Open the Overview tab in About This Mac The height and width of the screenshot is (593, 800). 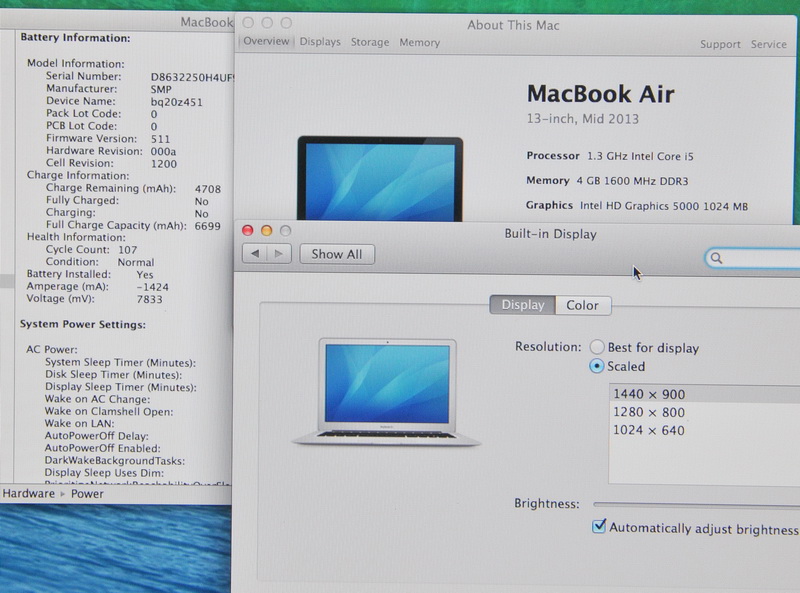[266, 41]
